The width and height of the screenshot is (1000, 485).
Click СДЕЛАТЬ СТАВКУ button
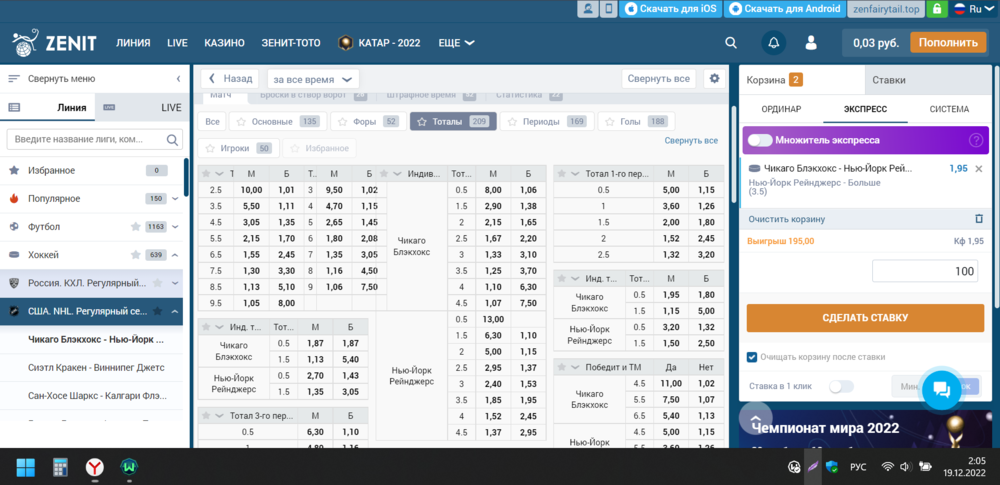pyautogui.click(x=865, y=318)
